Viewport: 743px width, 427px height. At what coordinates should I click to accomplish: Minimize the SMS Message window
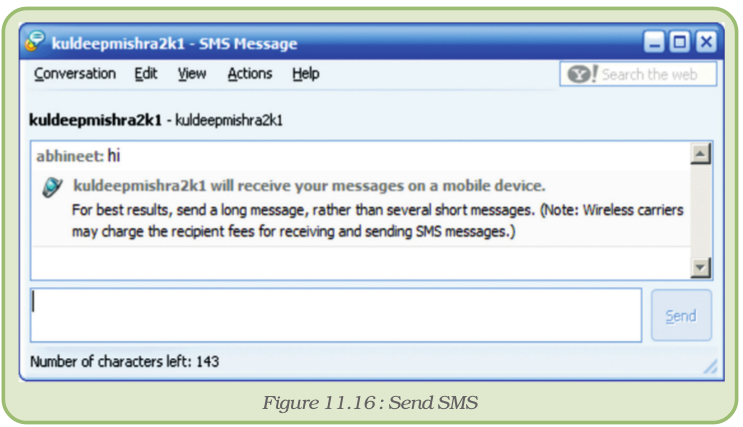(x=654, y=42)
